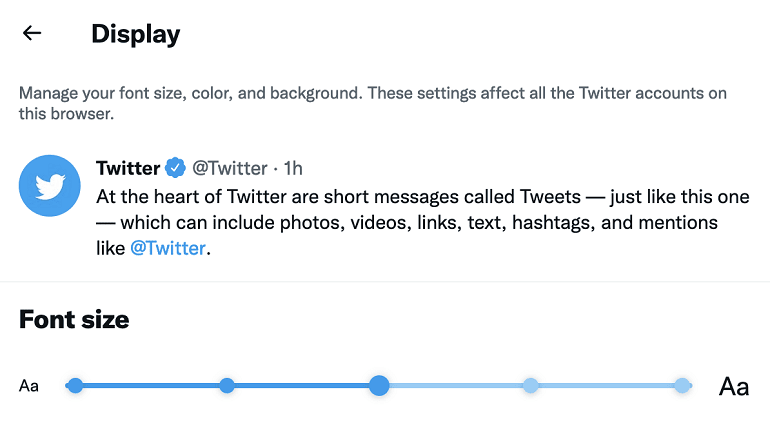Viewport: 770px width, 423px height.
Task: Click the sample tweet body text
Action: click(423, 223)
